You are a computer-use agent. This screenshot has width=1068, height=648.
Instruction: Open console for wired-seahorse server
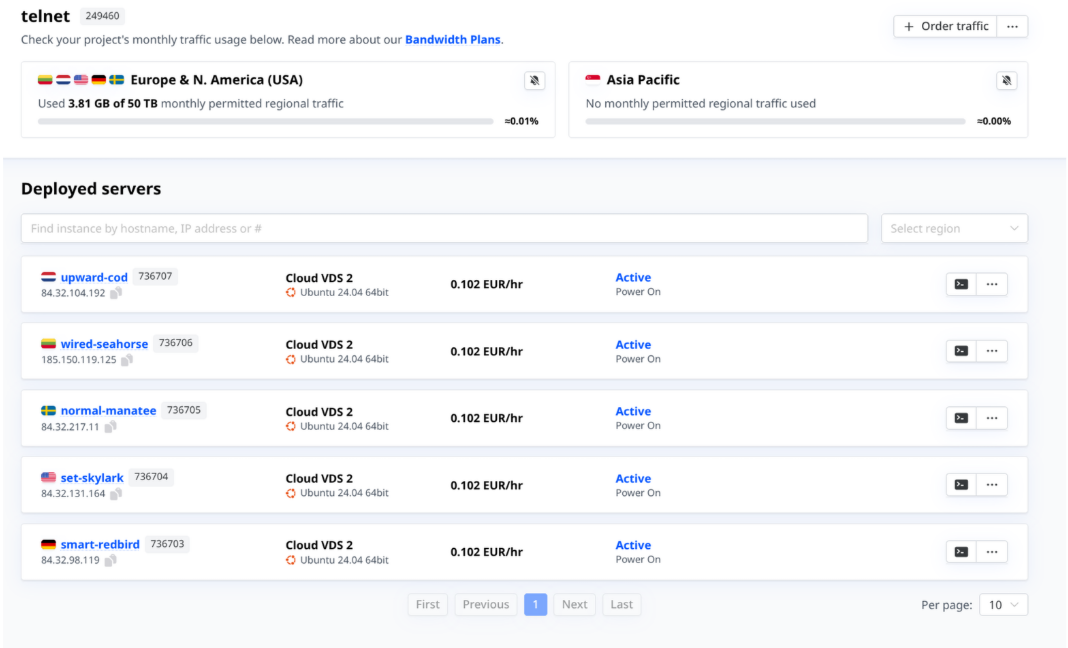click(x=961, y=351)
